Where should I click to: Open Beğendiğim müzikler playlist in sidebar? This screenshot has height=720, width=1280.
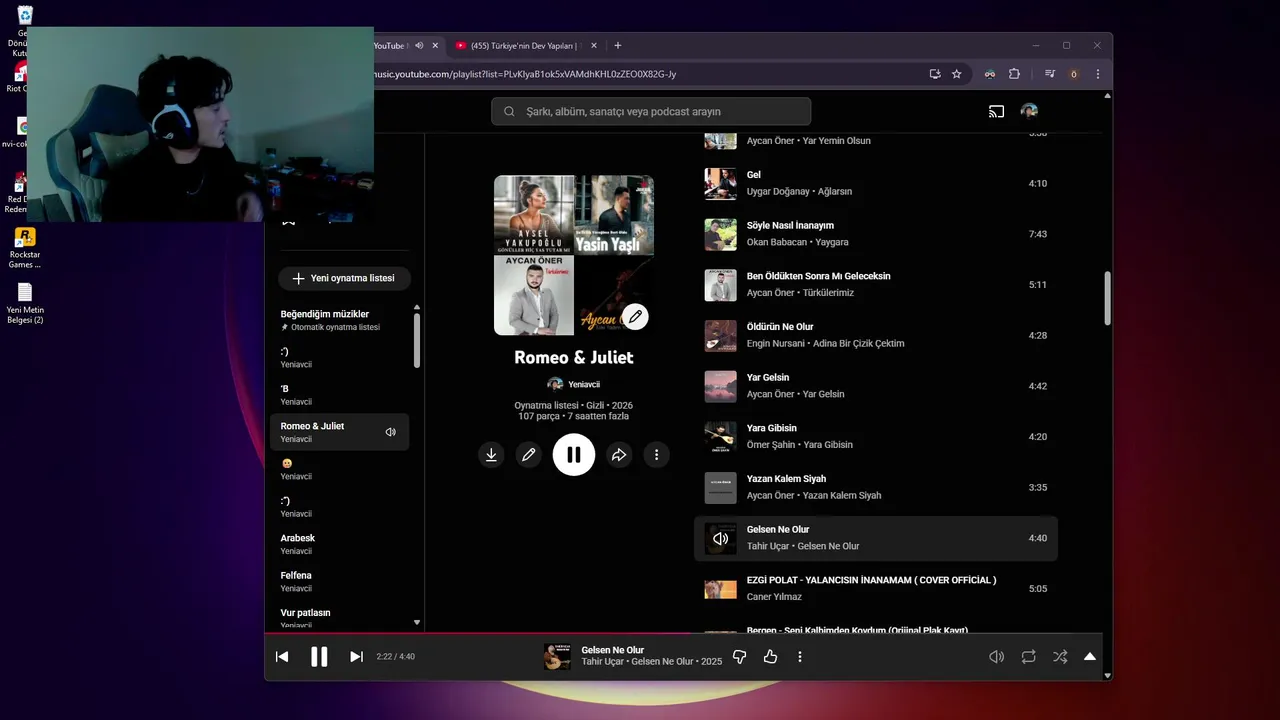[x=339, y=320]
